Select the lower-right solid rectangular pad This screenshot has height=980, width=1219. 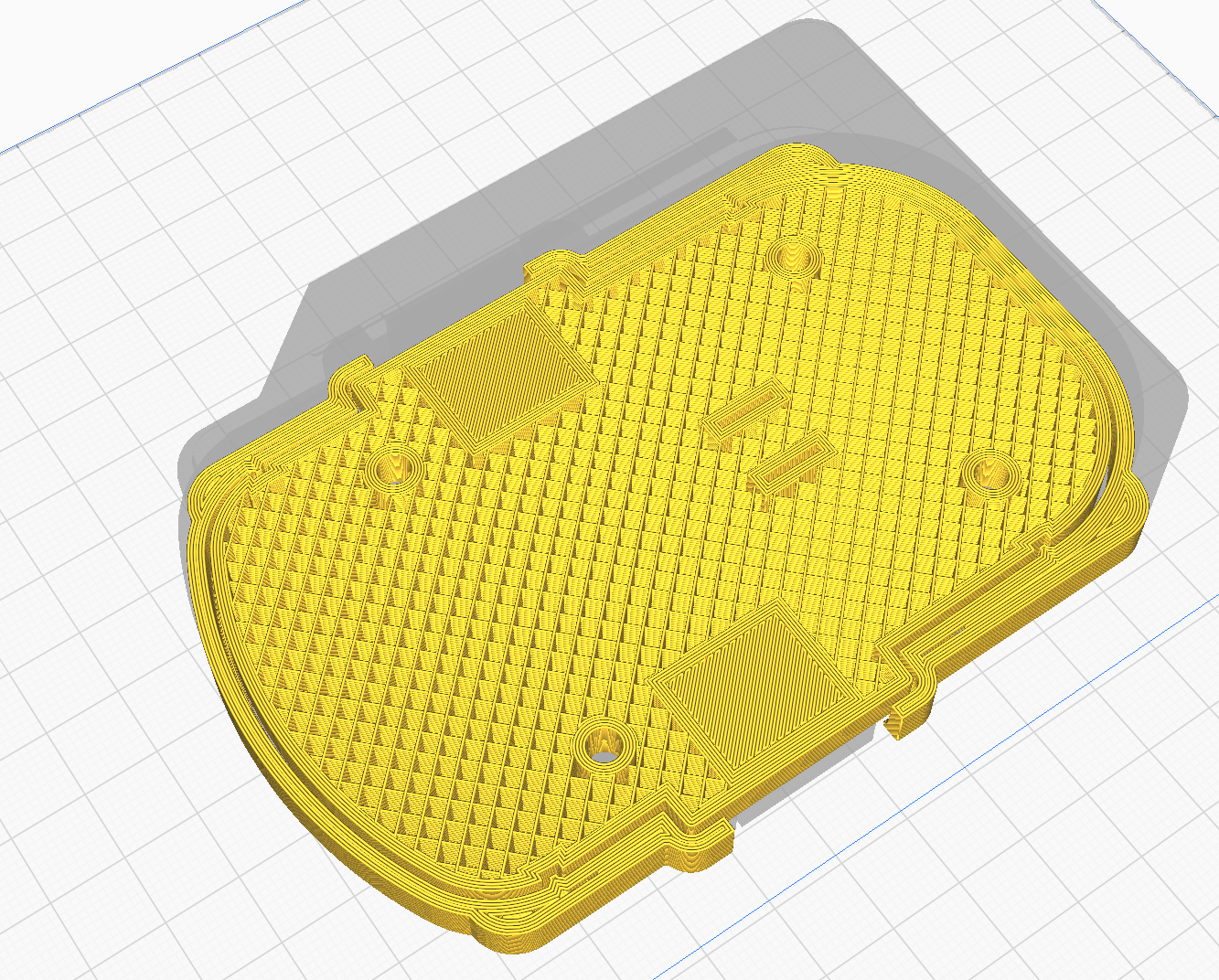pos(752,684)
